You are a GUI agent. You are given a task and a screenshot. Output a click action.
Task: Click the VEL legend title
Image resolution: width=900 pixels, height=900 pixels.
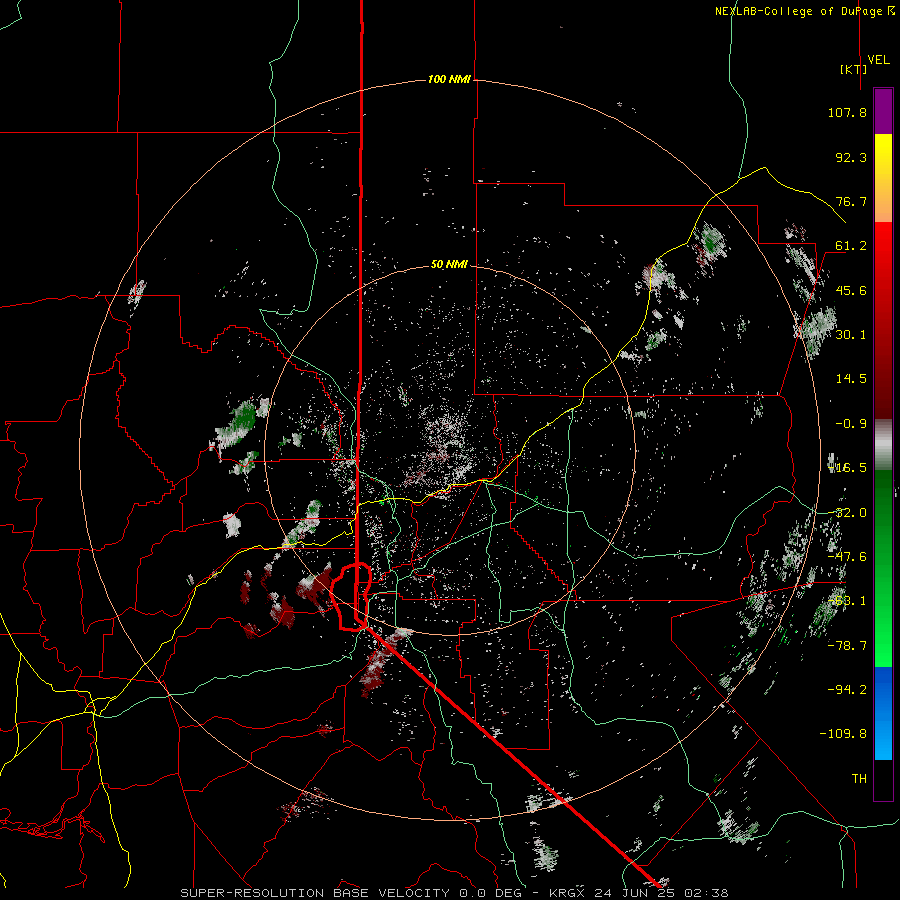(878, 60)
